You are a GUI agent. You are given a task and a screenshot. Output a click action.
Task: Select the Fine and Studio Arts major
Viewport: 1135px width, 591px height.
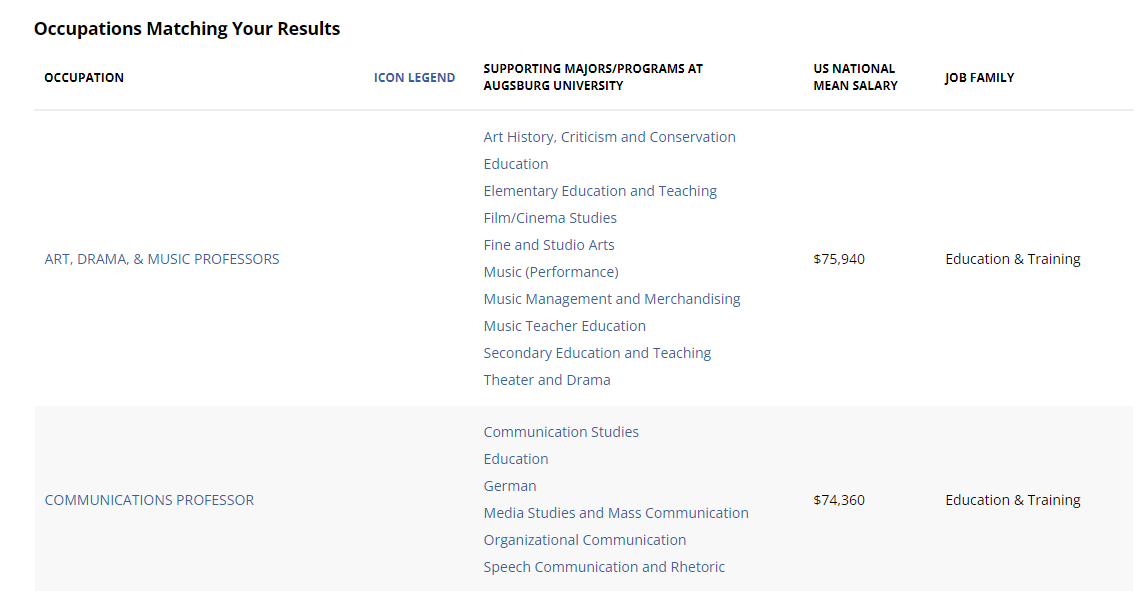coord(549,244)
